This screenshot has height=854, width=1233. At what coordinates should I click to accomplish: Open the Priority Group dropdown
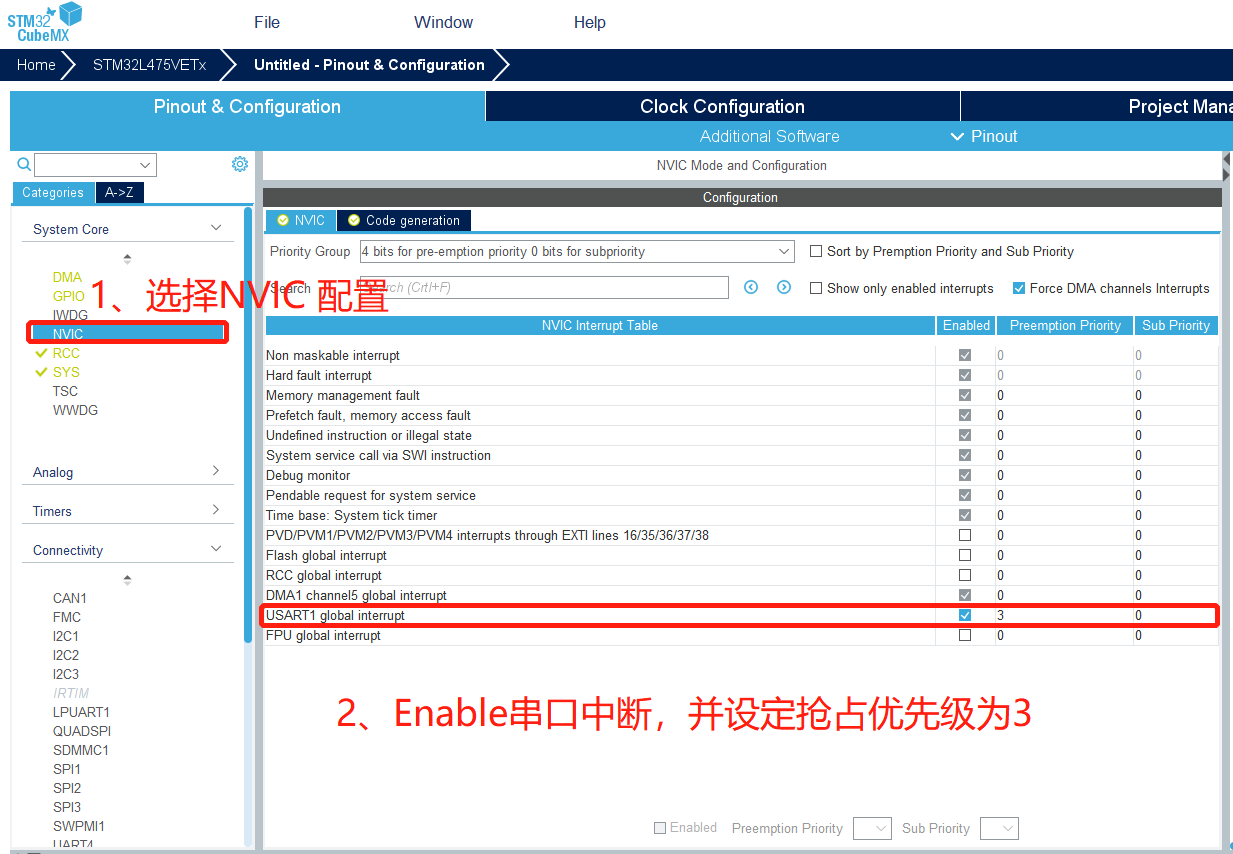577,251
